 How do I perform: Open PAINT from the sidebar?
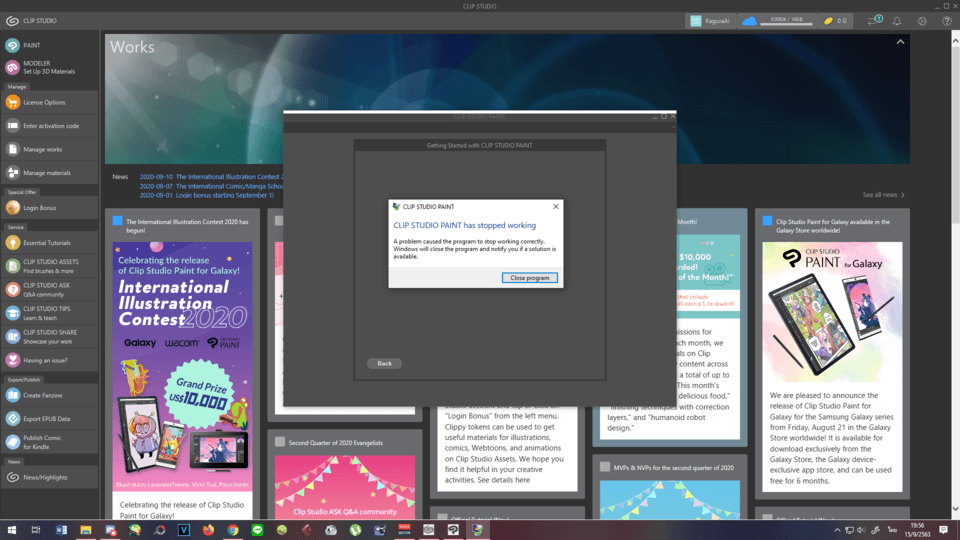49,45
